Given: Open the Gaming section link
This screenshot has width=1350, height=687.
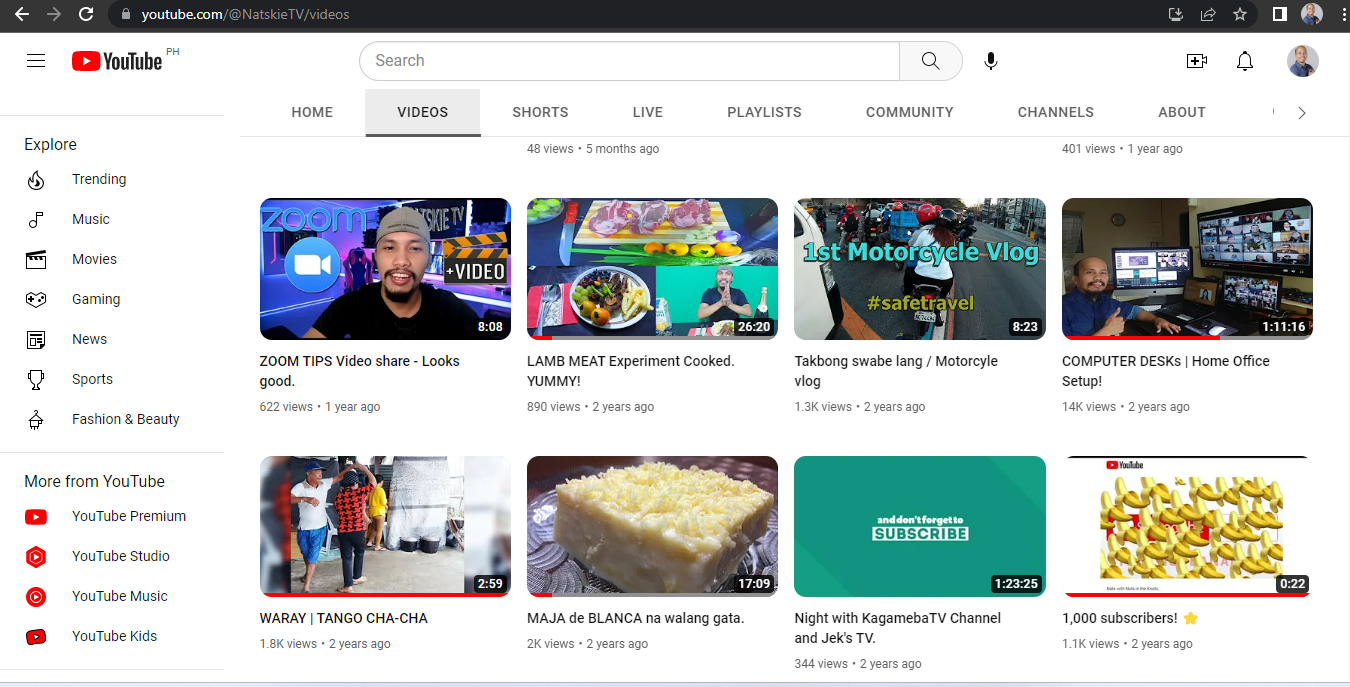Looking at the screenshot, I should pyautogui.click(x=96, y=300).
